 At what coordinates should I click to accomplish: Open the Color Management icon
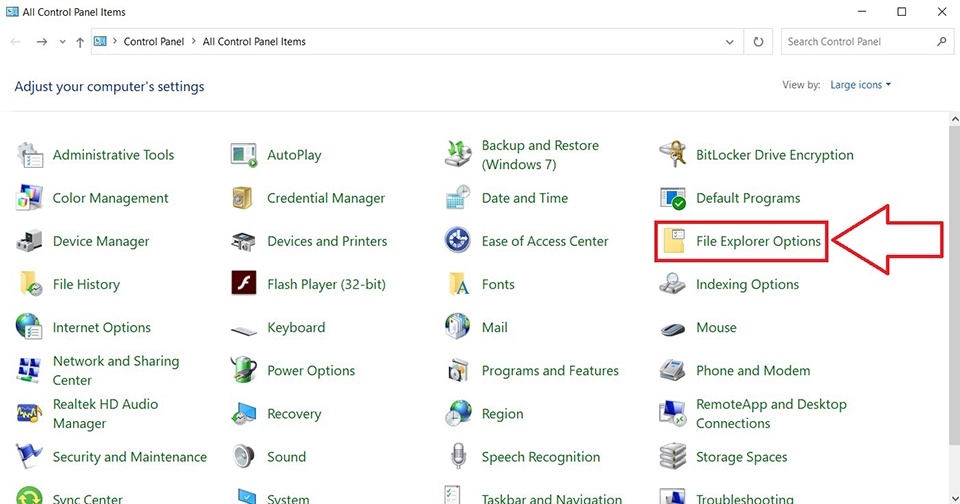(x=29, y=198)
